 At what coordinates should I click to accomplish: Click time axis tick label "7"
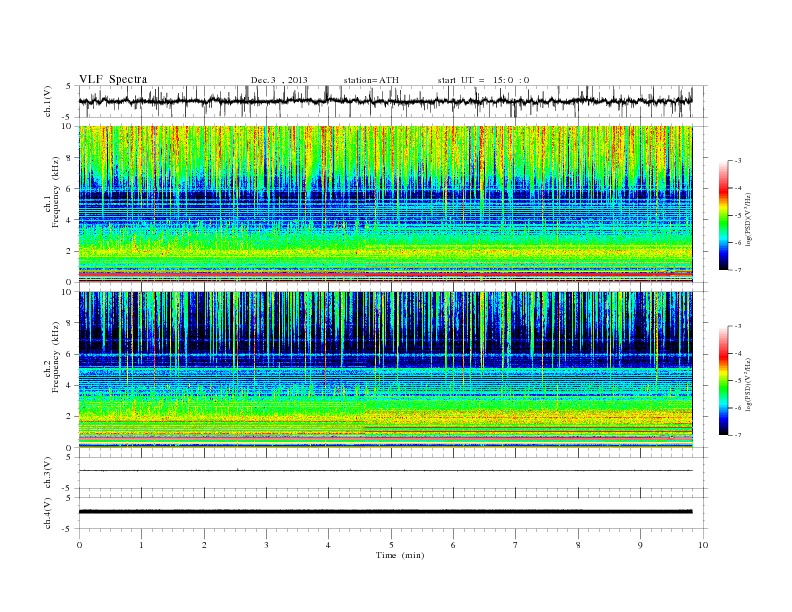point(516,545)
